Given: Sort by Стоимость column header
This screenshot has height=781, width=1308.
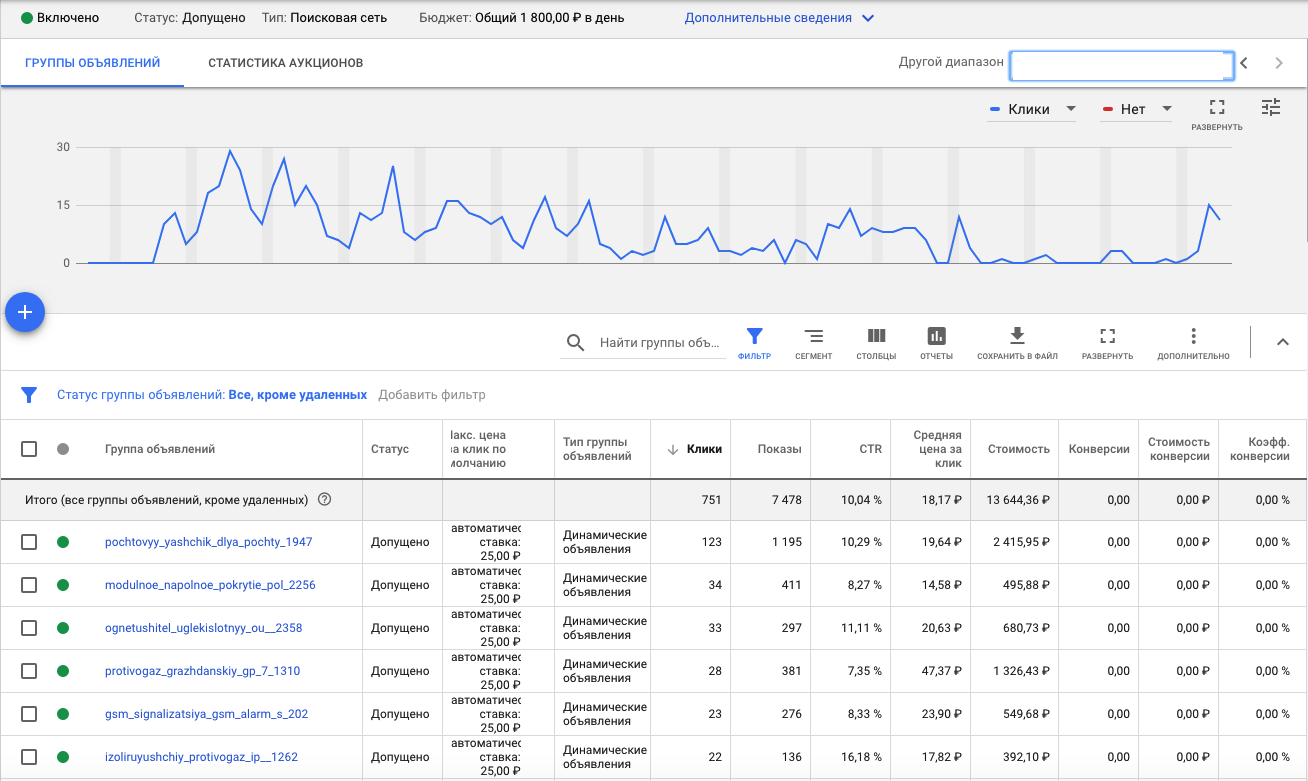Looking at the screenshot, I should click(x=1018, y=449).
